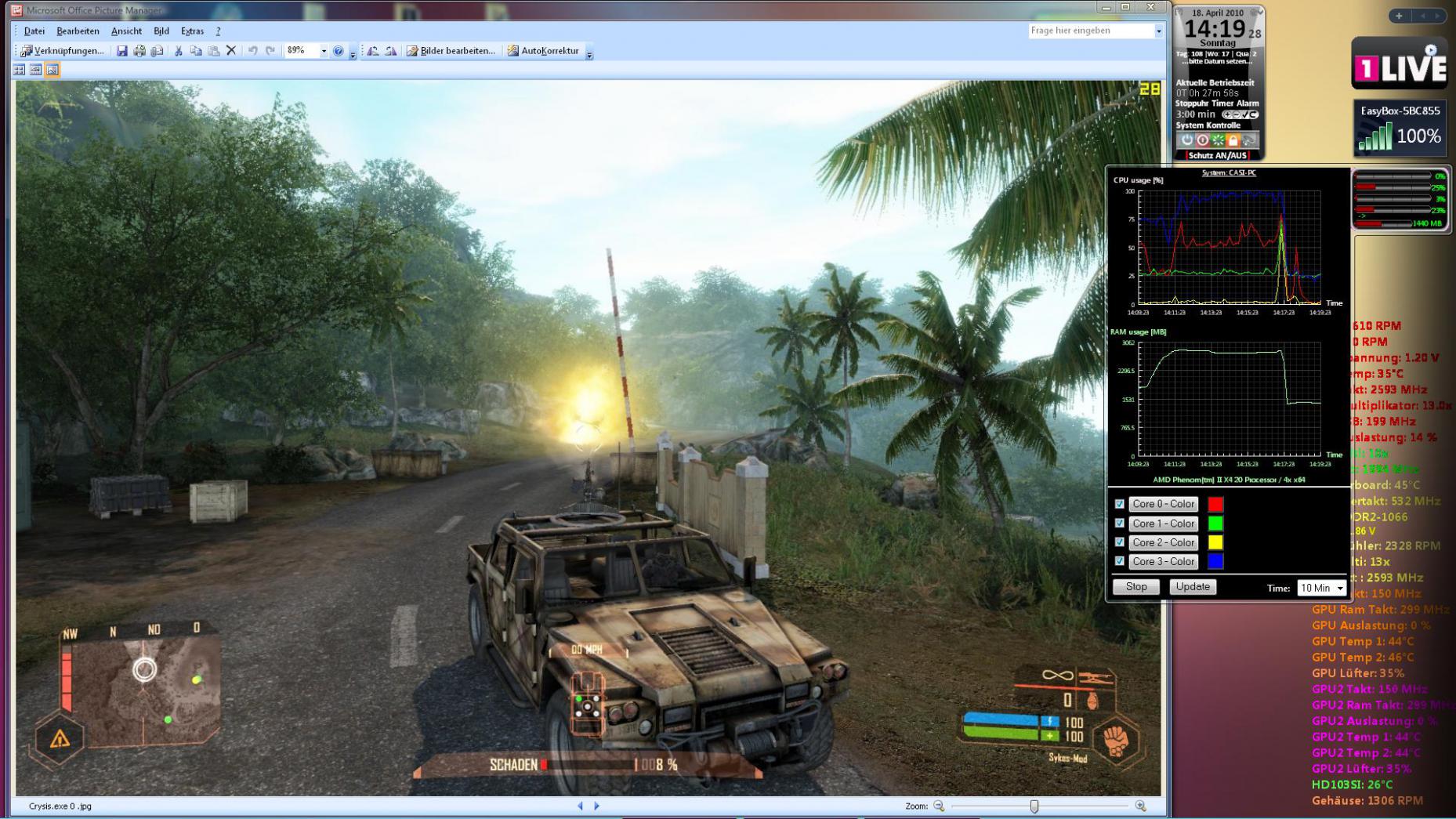1456x819 pixels.
Task: Click the Cut scissors icon
Action: tap(179, 51)
